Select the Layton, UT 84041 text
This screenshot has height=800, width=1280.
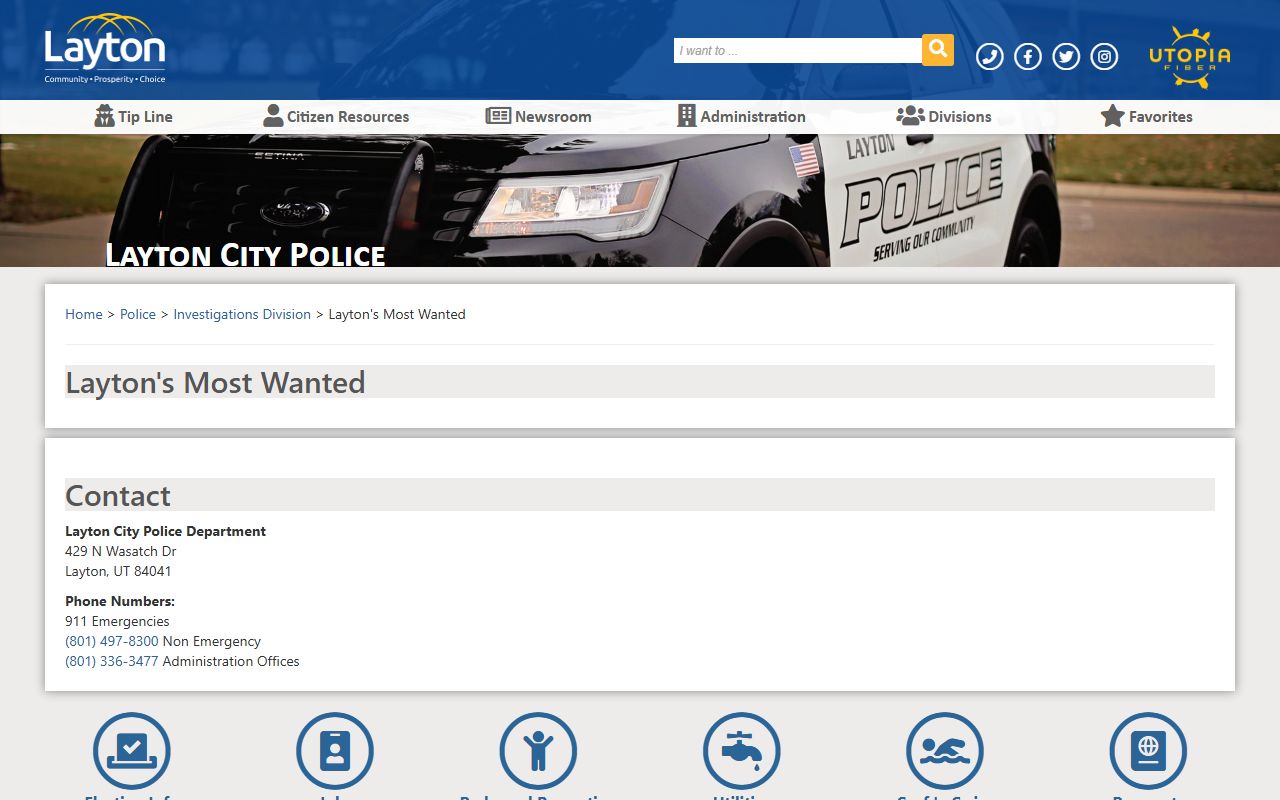coord(118,571)
